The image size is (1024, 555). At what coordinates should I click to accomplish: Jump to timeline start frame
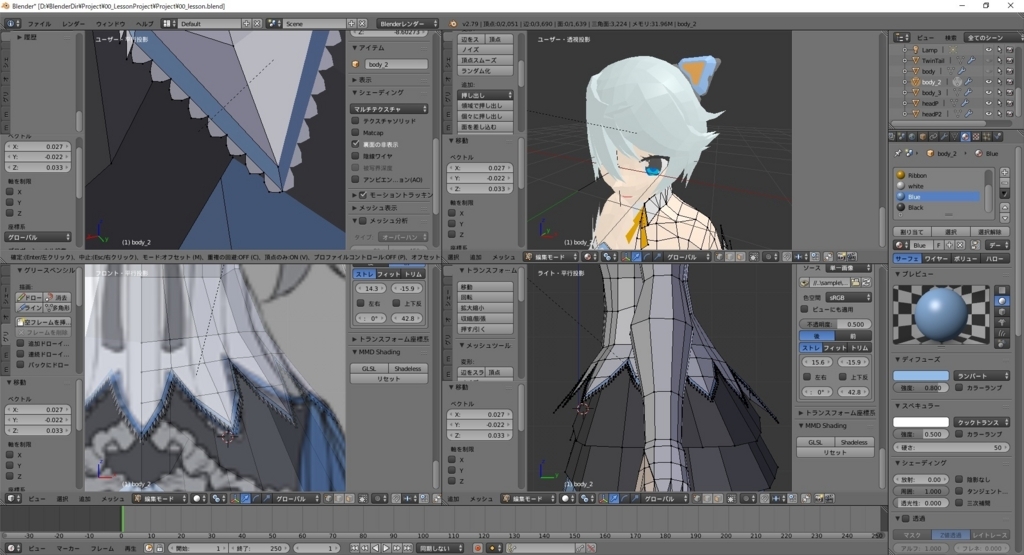point(355,548)
